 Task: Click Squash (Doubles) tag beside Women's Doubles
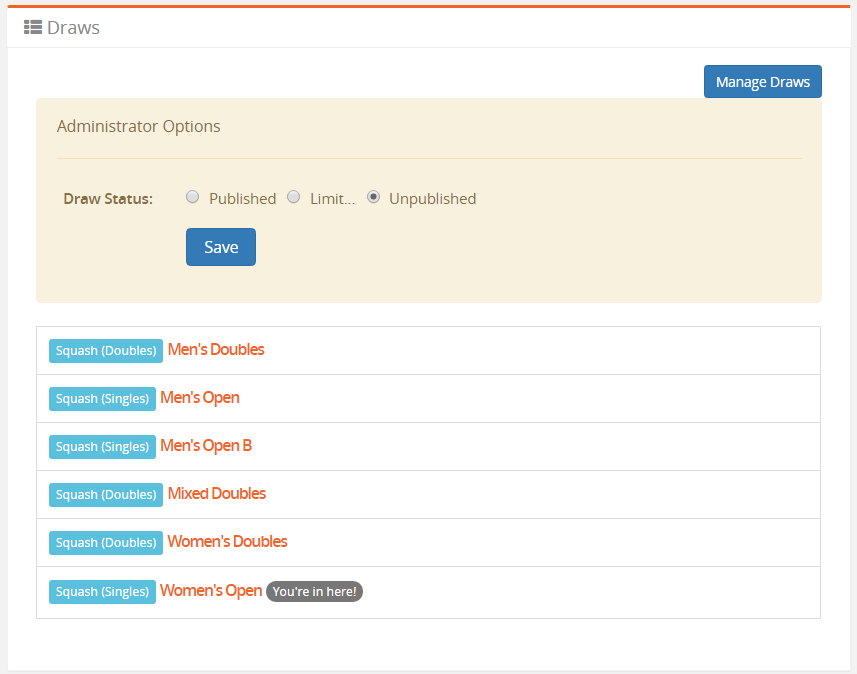pos(106,543)
